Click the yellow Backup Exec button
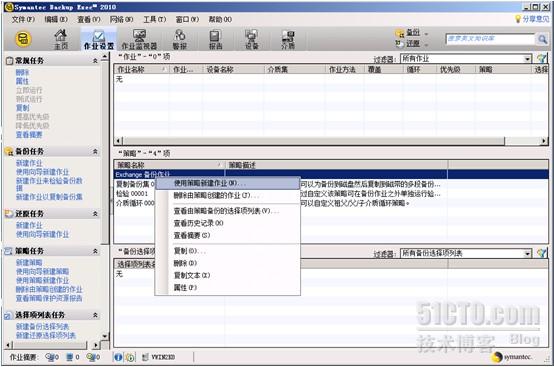Screen dimensions: 554x367 click(23, 39)
